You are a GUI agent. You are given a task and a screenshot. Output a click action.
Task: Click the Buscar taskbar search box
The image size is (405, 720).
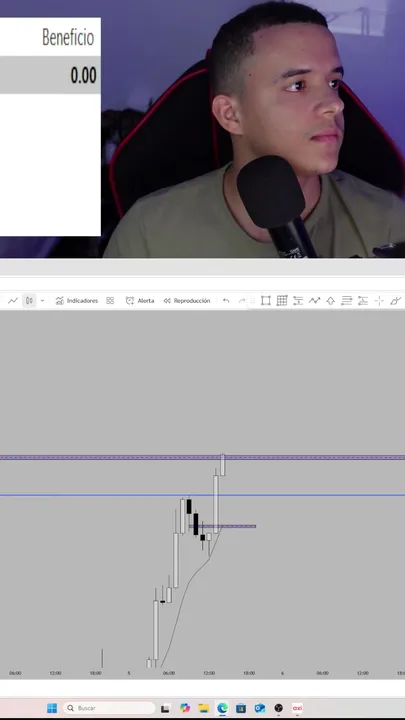click(109, 708)
